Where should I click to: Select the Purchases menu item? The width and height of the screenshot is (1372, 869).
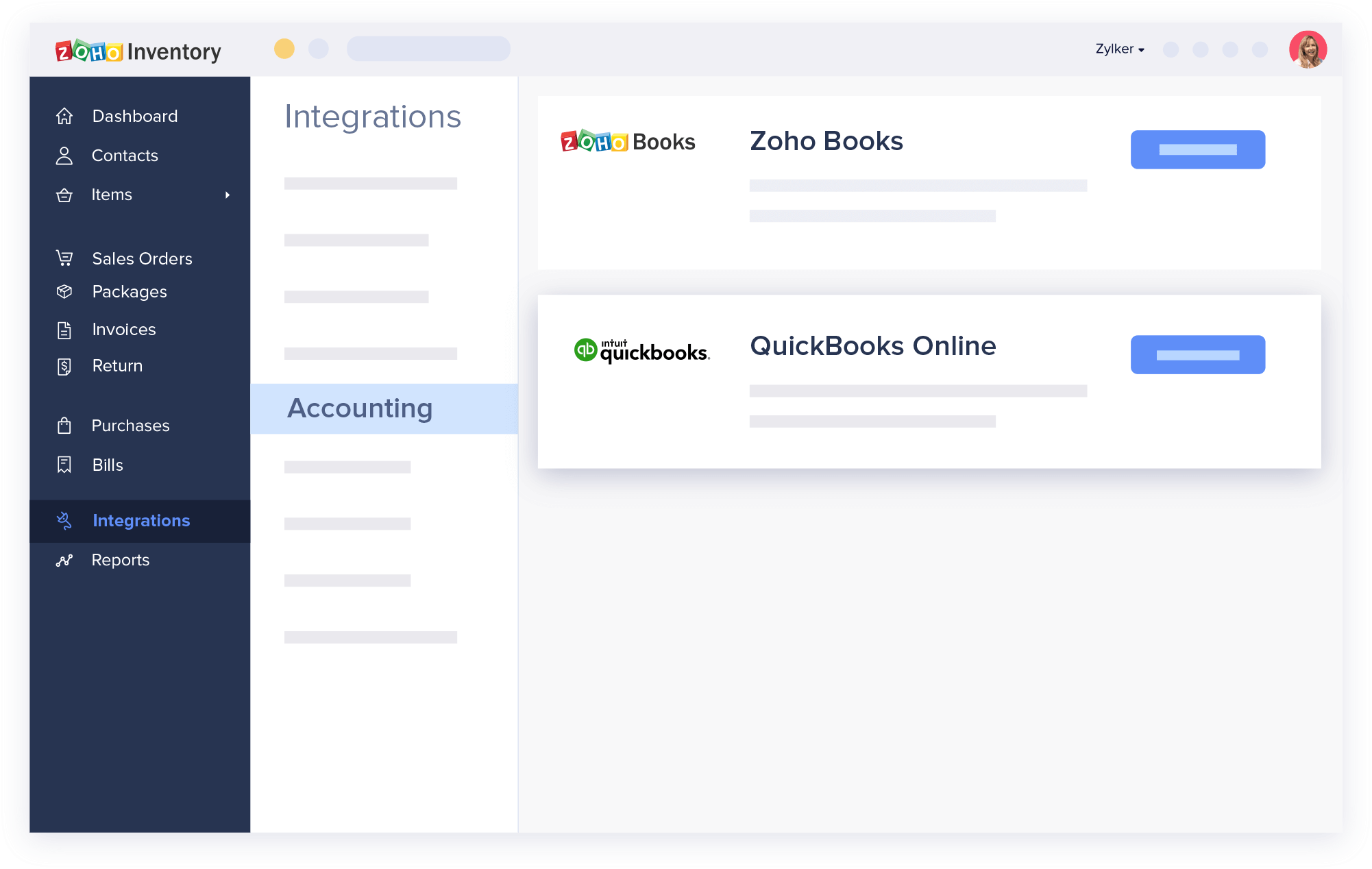tap(131, 425)
